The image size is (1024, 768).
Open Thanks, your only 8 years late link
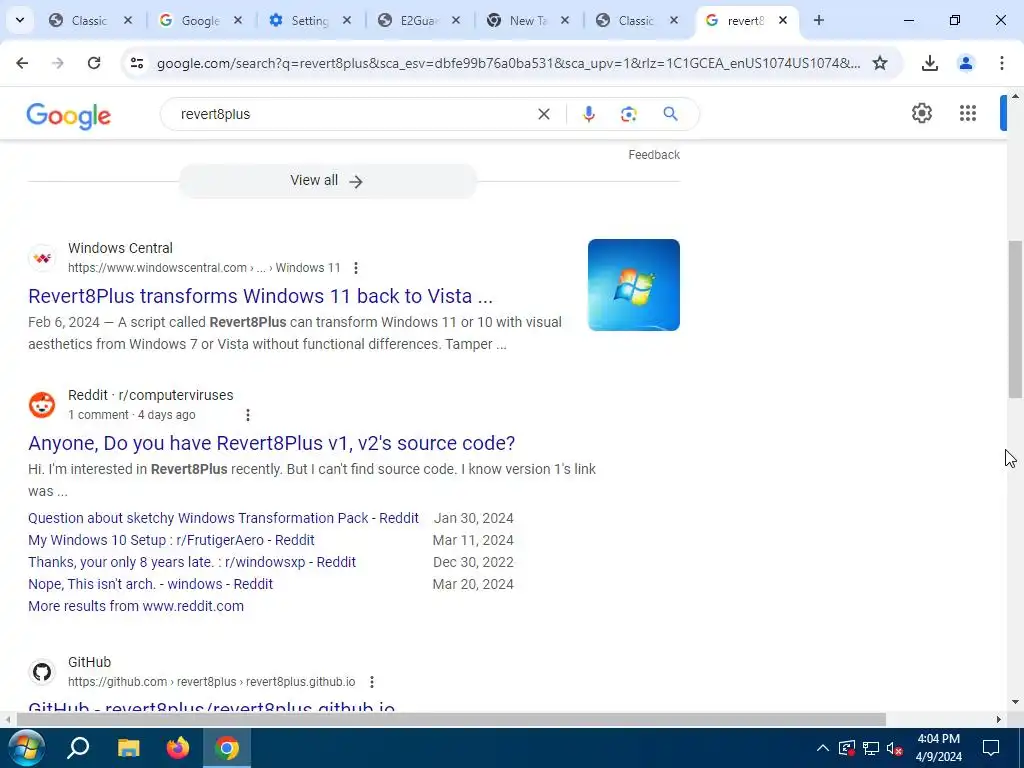[x=191, y=562]
